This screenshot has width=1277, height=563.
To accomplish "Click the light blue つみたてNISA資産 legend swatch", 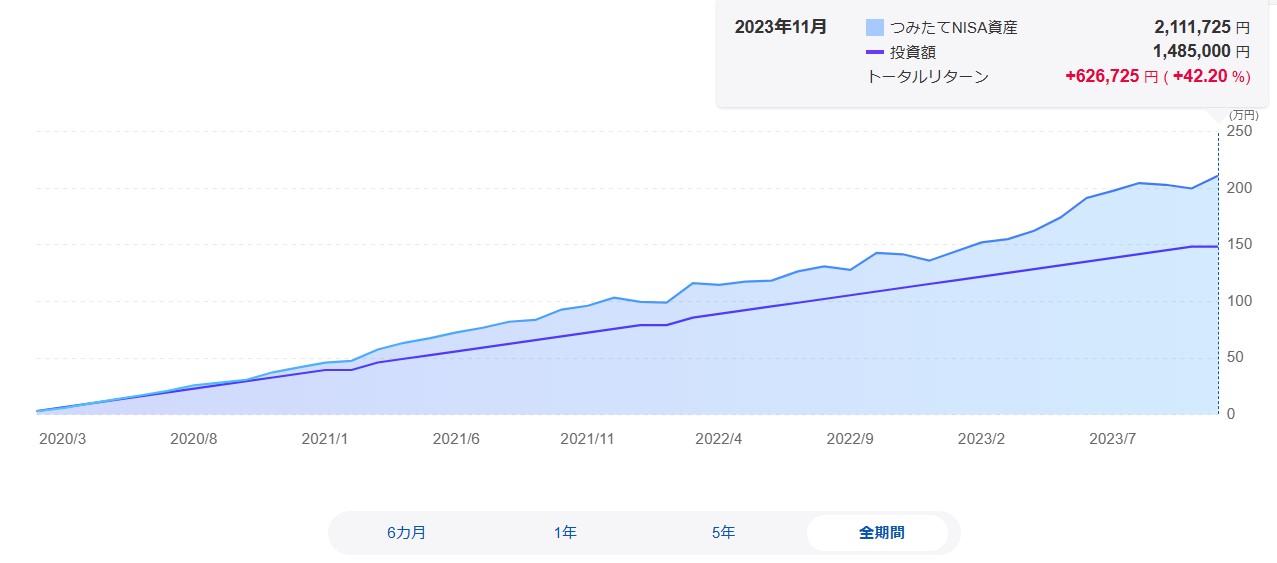I will click(875, 28).
